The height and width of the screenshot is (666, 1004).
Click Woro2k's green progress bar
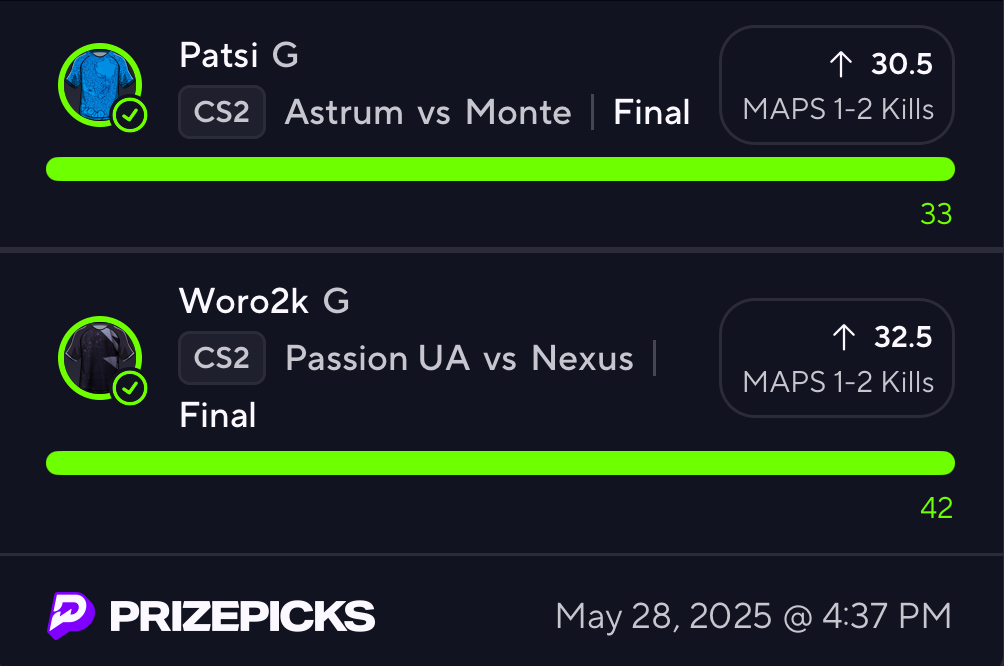coord(500,463)
